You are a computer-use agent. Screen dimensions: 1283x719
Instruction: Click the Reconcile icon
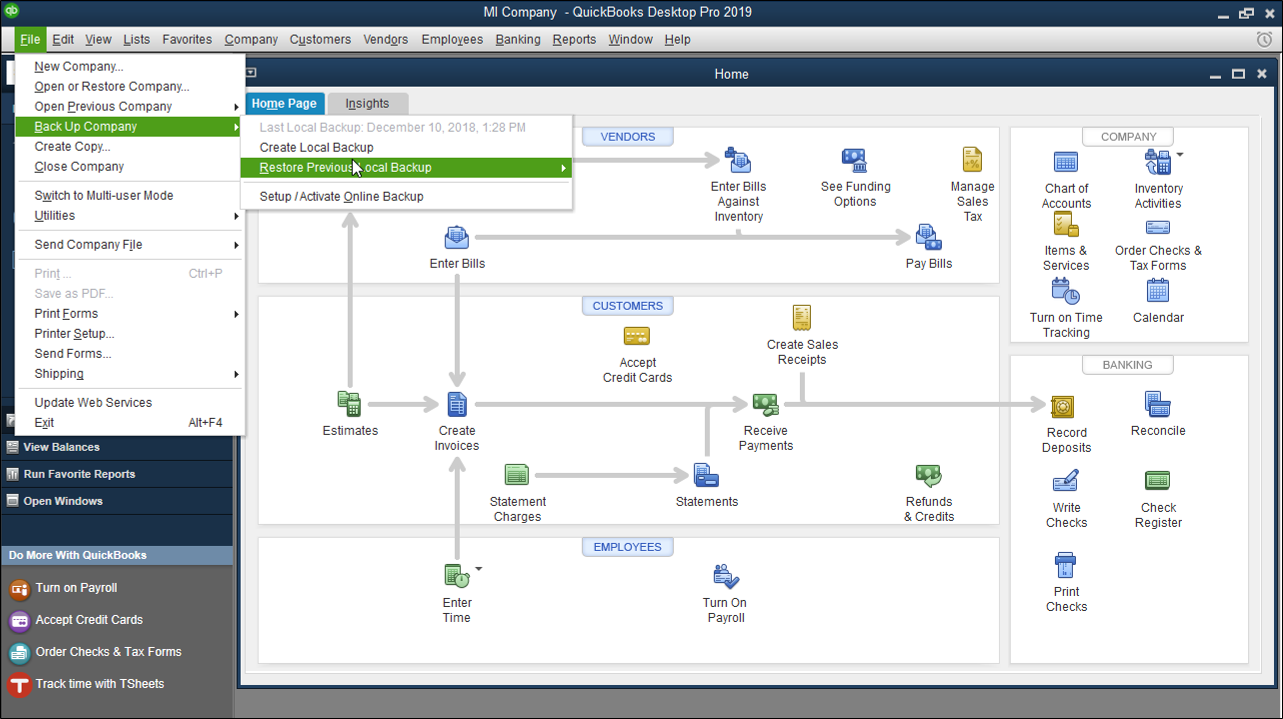[x=1158, y=404]
